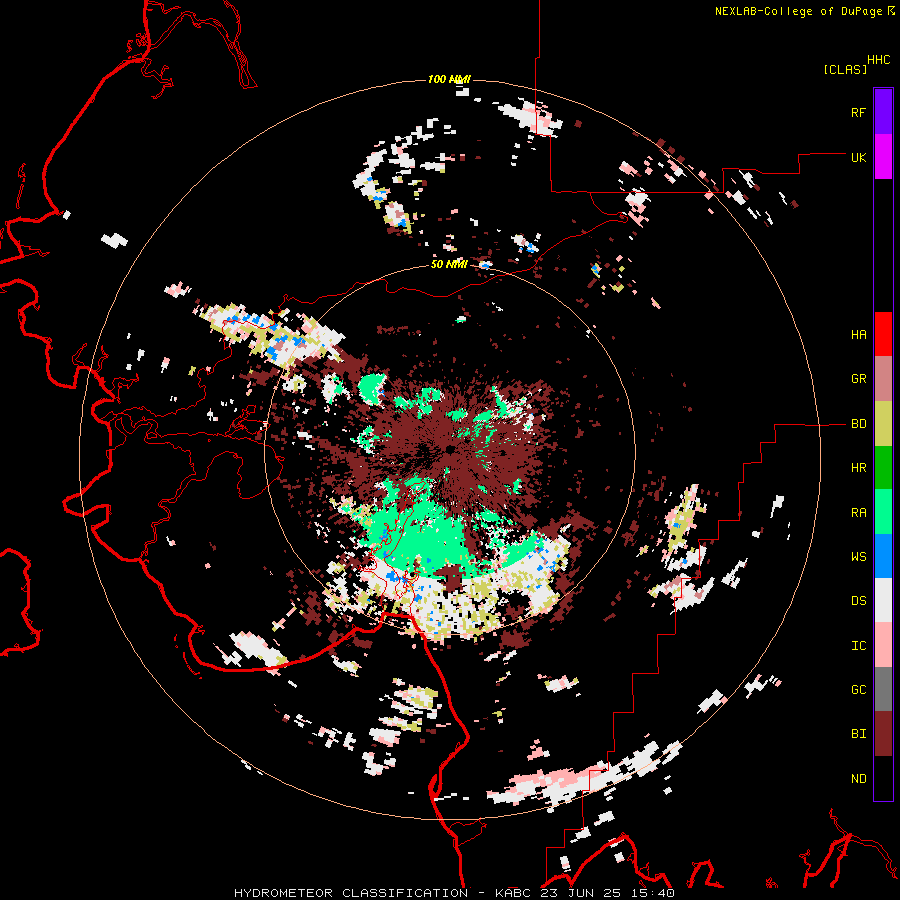Click the GC gray legend swatch
This screenshot has width=900, height=900.
(883, 689)
